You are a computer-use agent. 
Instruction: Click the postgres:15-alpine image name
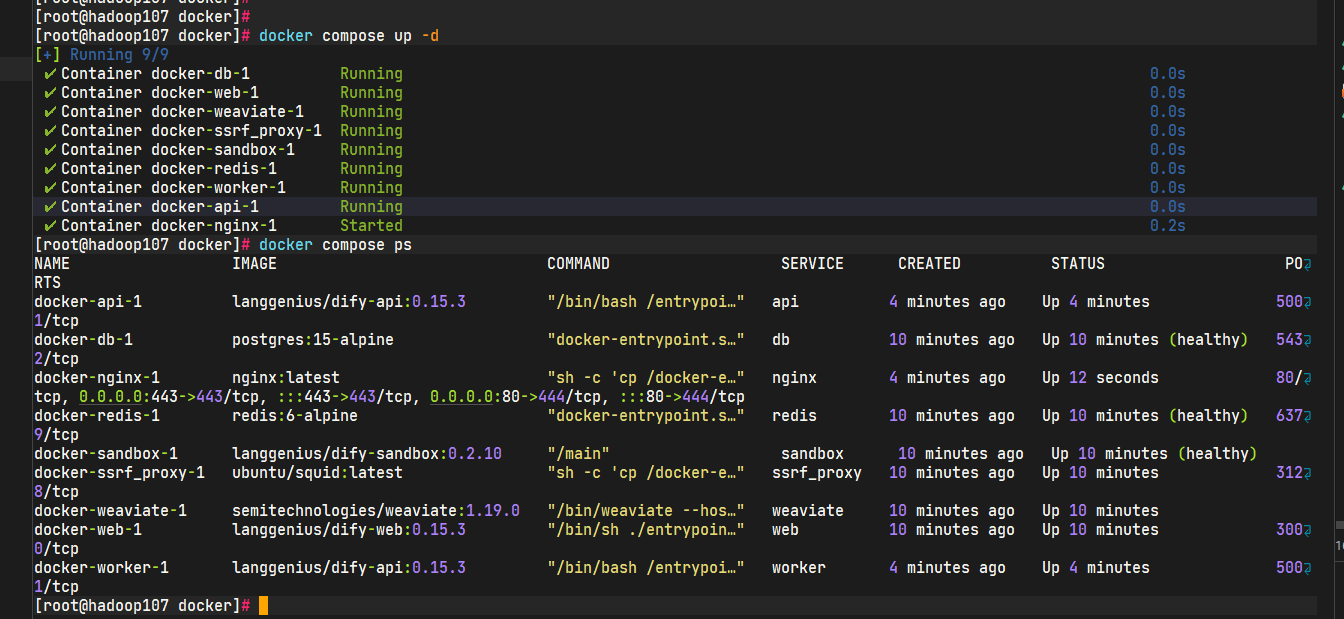(313, 340)
